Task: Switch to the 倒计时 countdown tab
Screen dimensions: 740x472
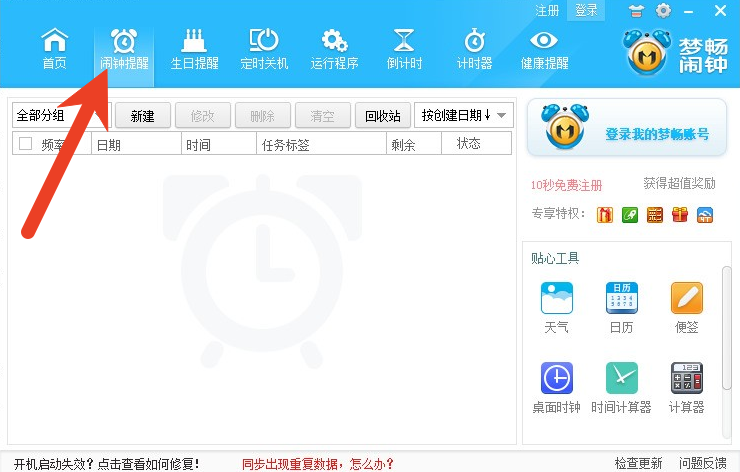Action: coord(404,50)
